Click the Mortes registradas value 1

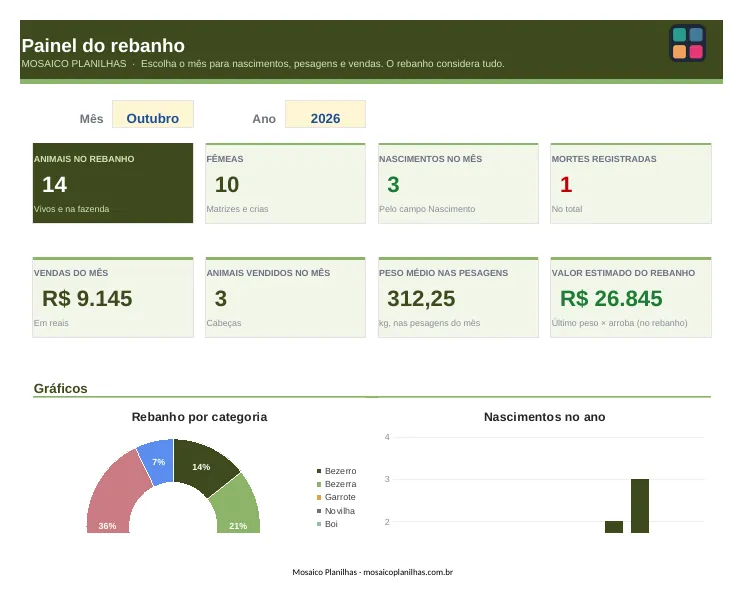(566, 185)
